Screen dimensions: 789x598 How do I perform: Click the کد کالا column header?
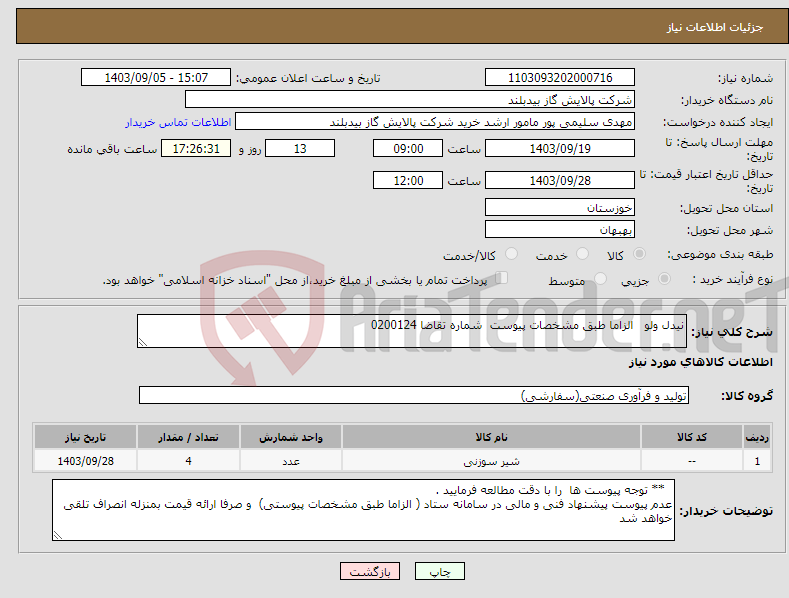(x=692, y=437)
